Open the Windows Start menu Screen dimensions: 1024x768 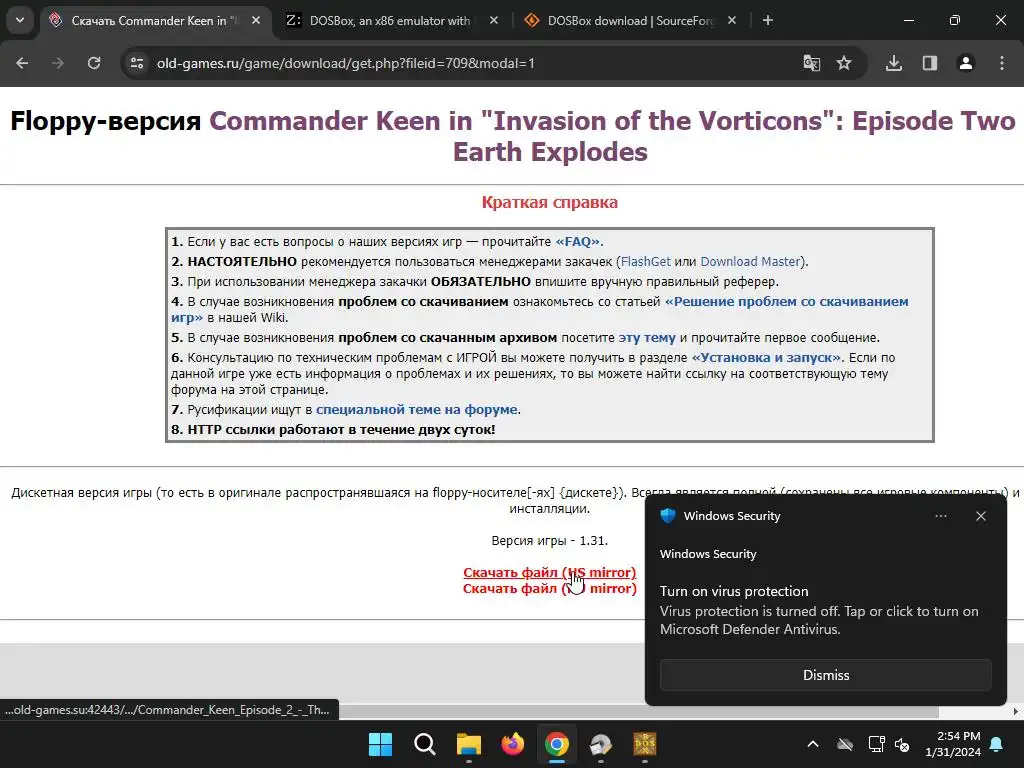(x=380, y=744)
